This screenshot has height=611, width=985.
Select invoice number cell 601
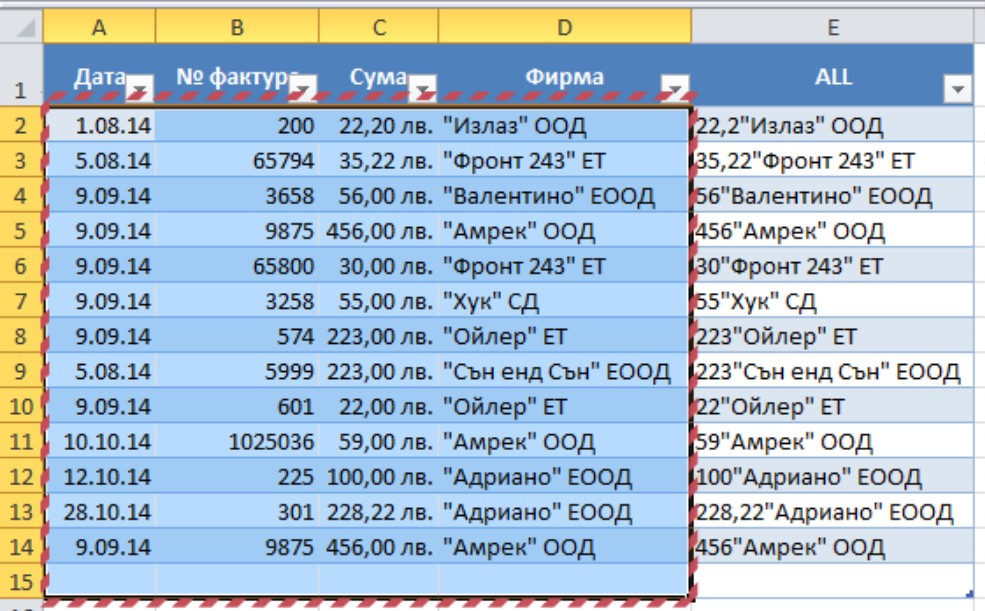coord(237,406)
